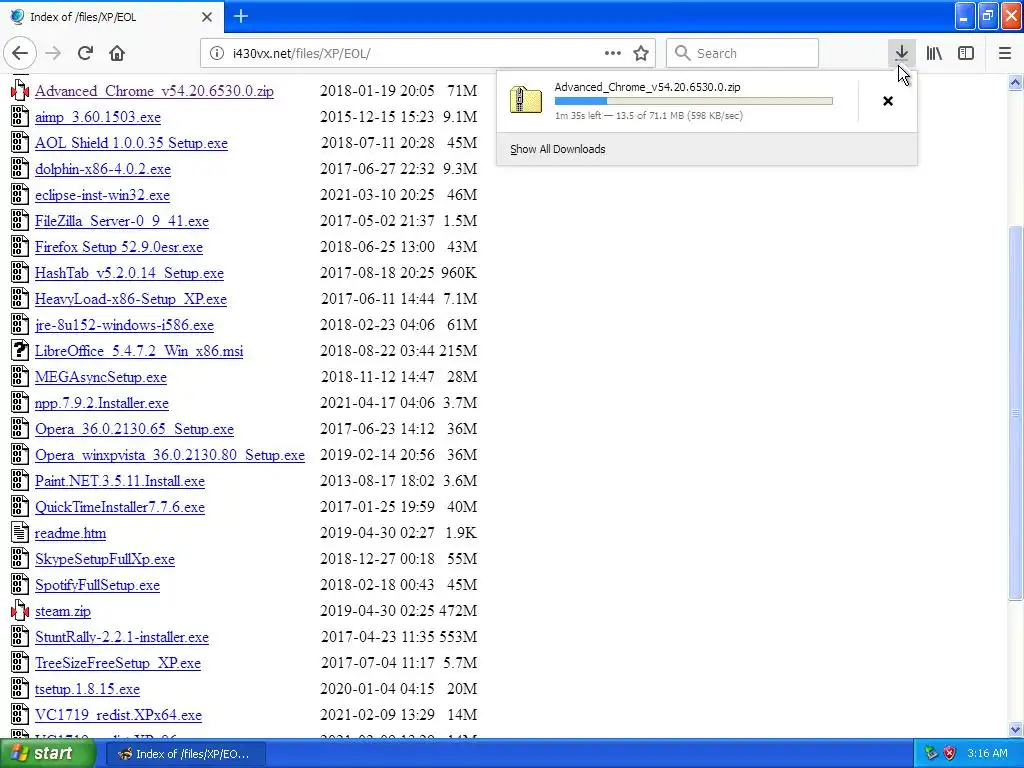The height and width of the screenshot is (768, 1024).
Task: Open AOL Shield 1.0.0.35 Setup.exe link
Action: [131, 143]
